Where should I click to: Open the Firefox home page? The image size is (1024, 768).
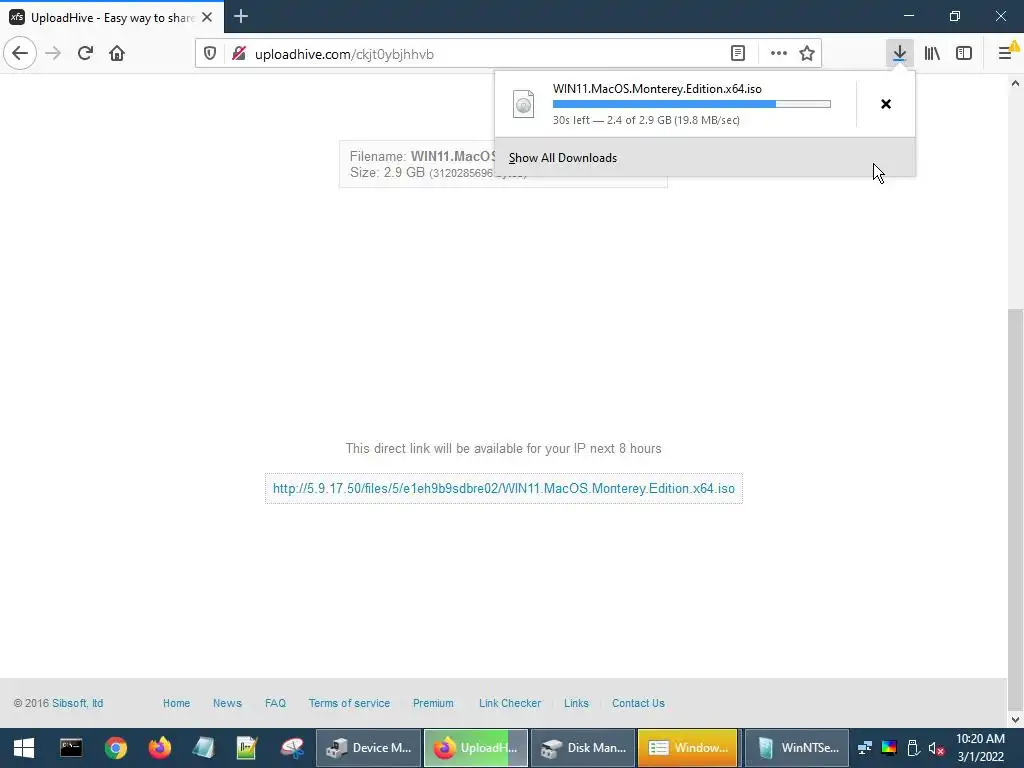coord(117,53)
